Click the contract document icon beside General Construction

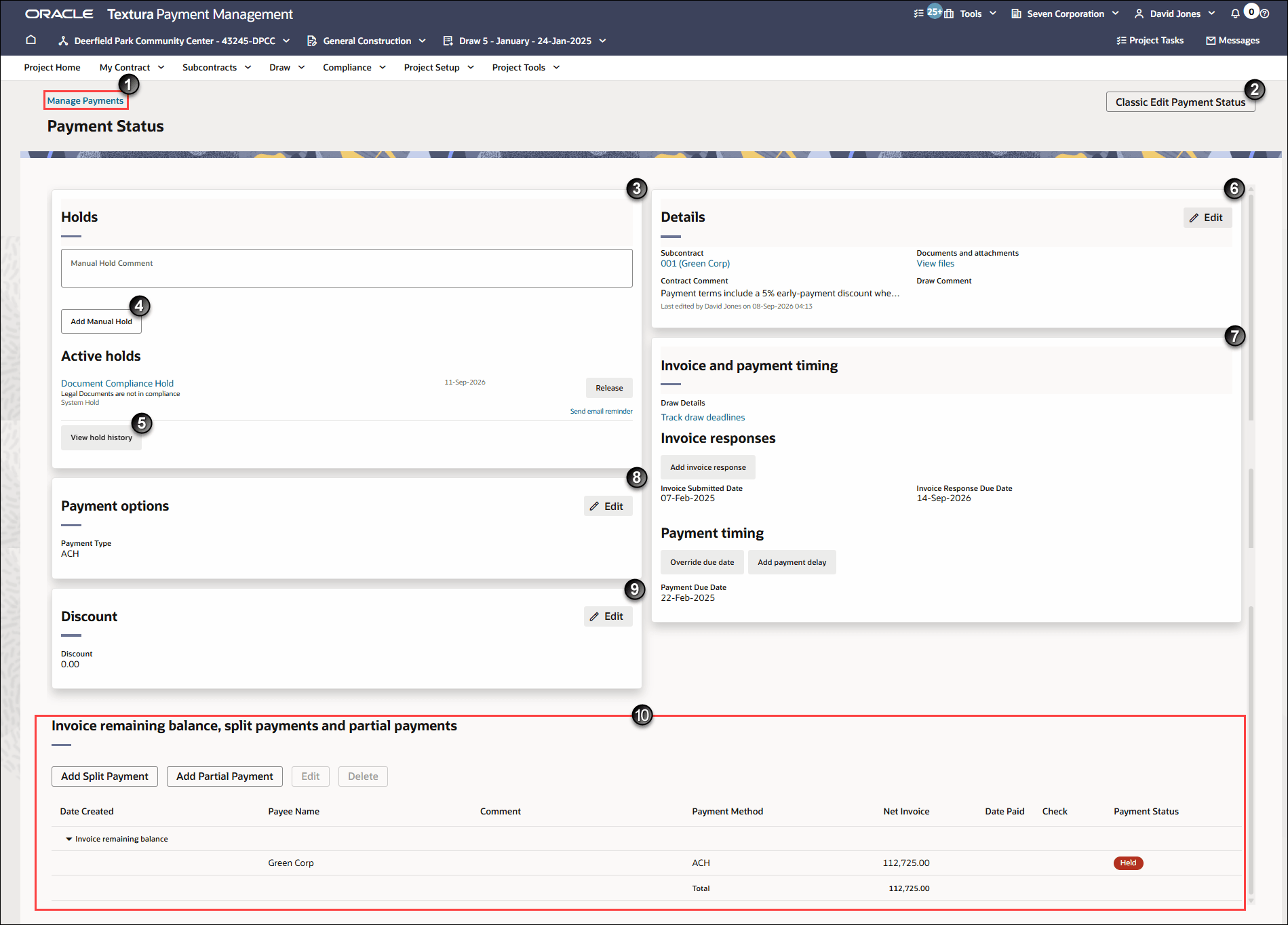coord(312,41)
